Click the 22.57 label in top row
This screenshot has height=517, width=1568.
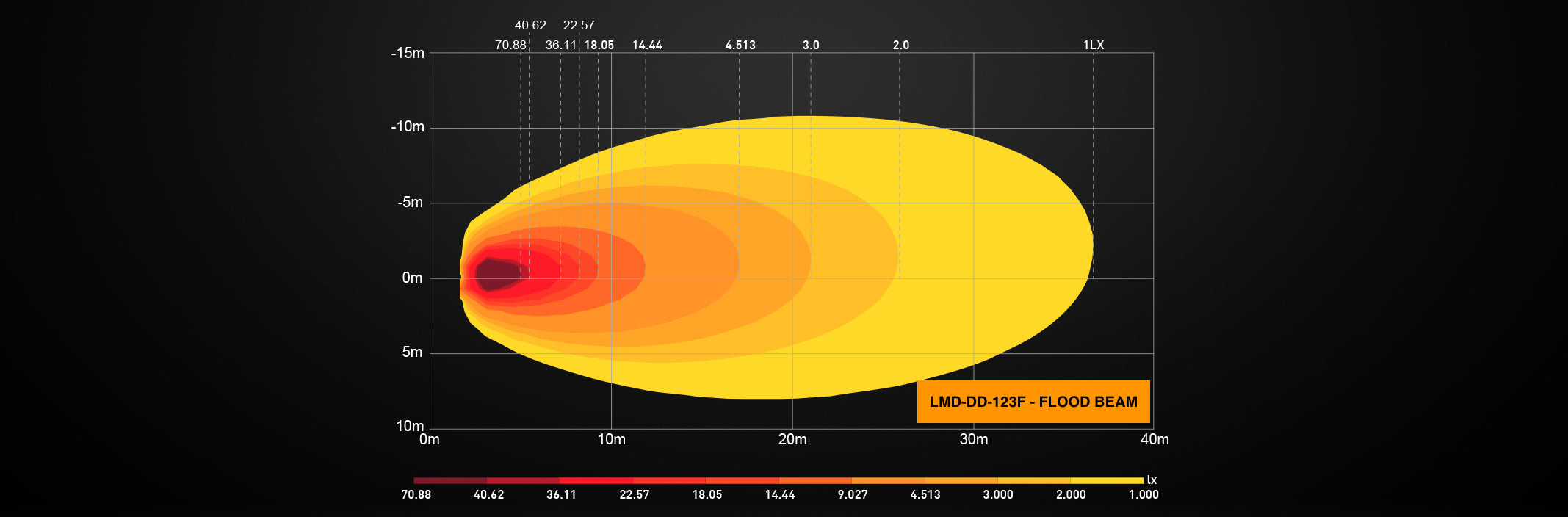(578, 25)
